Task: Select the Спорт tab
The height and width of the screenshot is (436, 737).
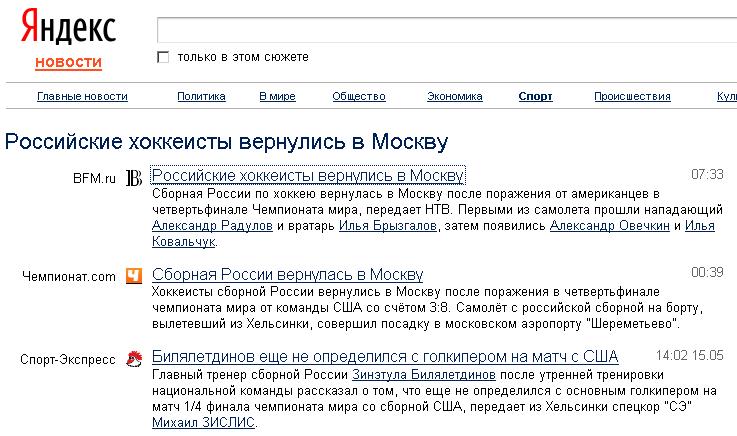Action: 535,97
